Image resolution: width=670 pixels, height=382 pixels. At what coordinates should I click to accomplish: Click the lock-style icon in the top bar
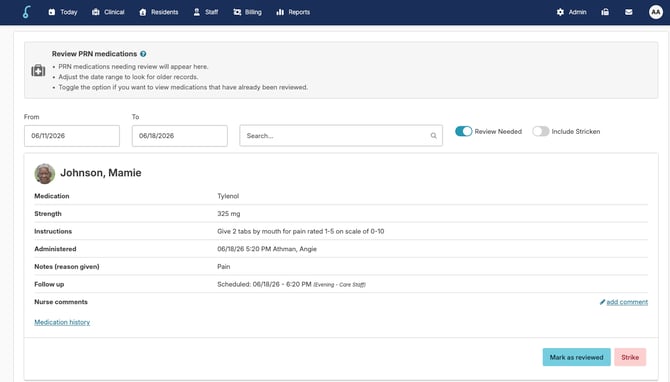pyautogui.click(x=605, y=12)
